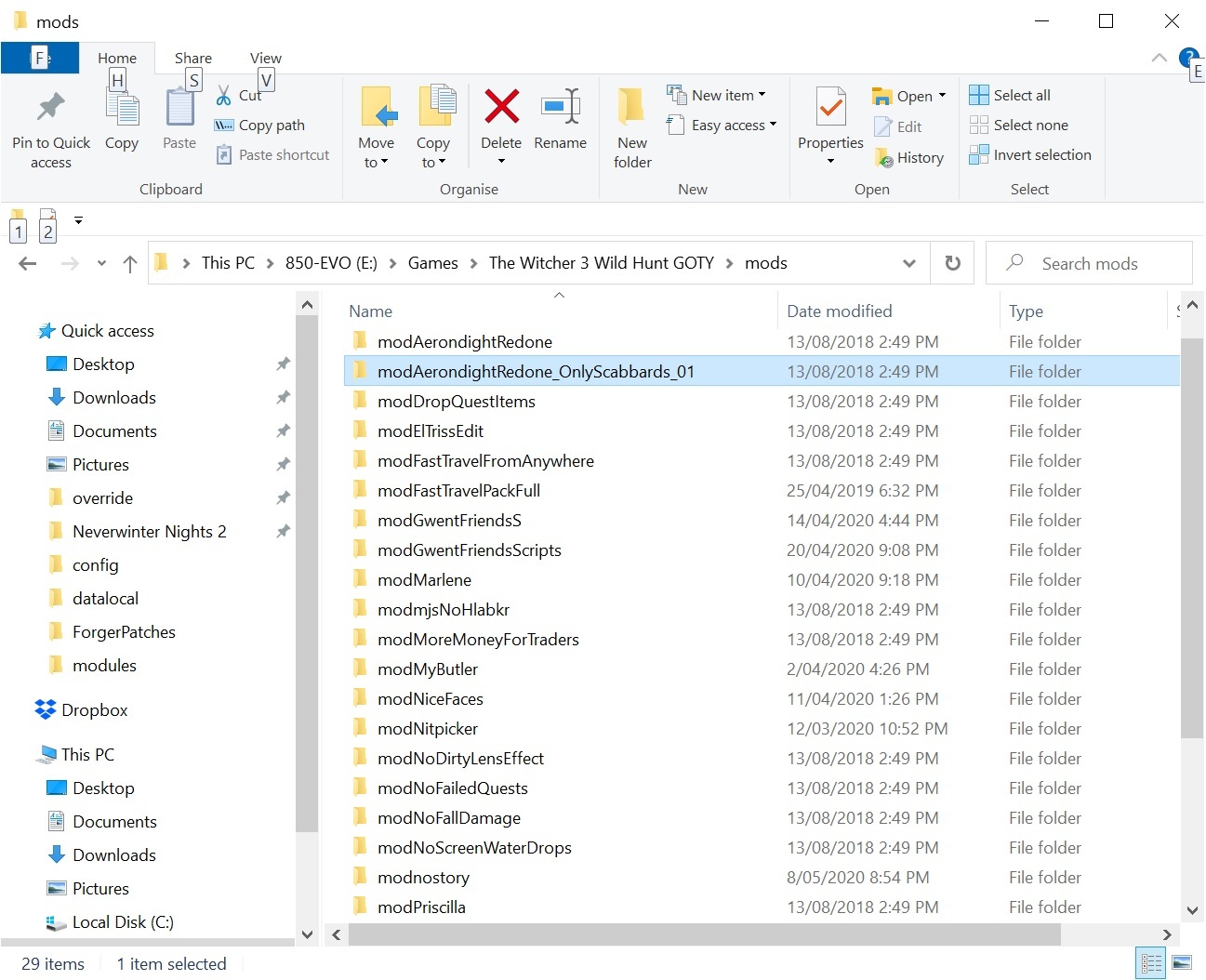Click The Witcher 3 Wild Hunt GOTY breadcrumb
1206x980 pixels.
[x=602, y=263]
